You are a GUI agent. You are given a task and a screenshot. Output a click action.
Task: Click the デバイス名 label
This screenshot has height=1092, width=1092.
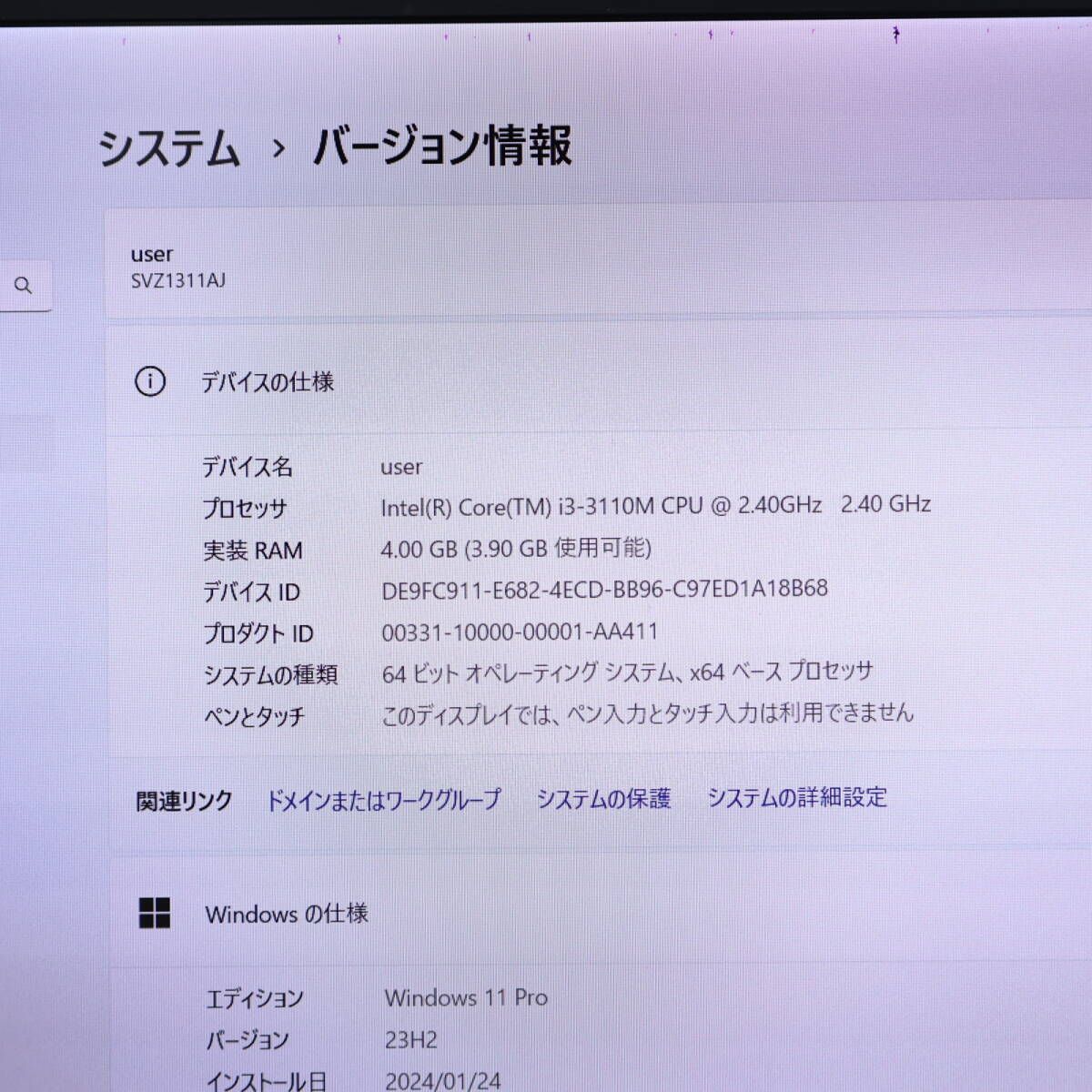coord(248,468)
